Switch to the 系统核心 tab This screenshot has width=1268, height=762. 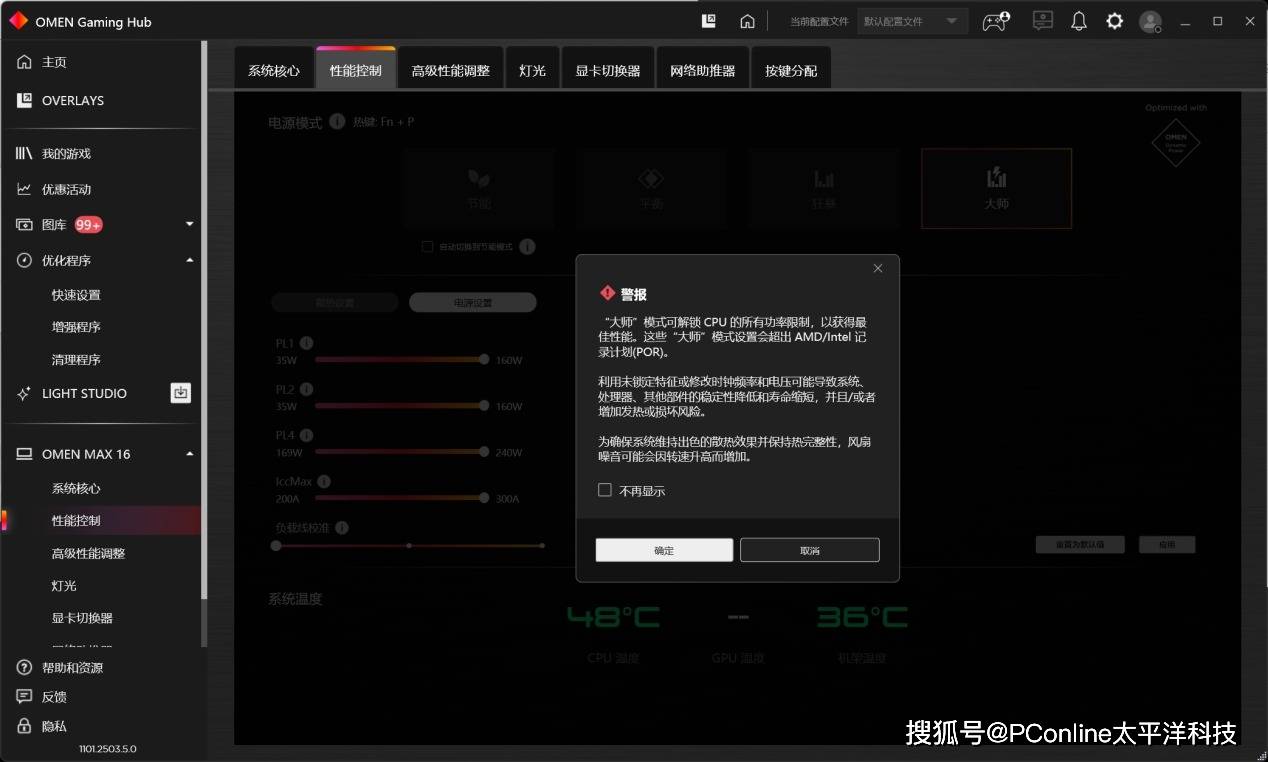pos(274,69)
